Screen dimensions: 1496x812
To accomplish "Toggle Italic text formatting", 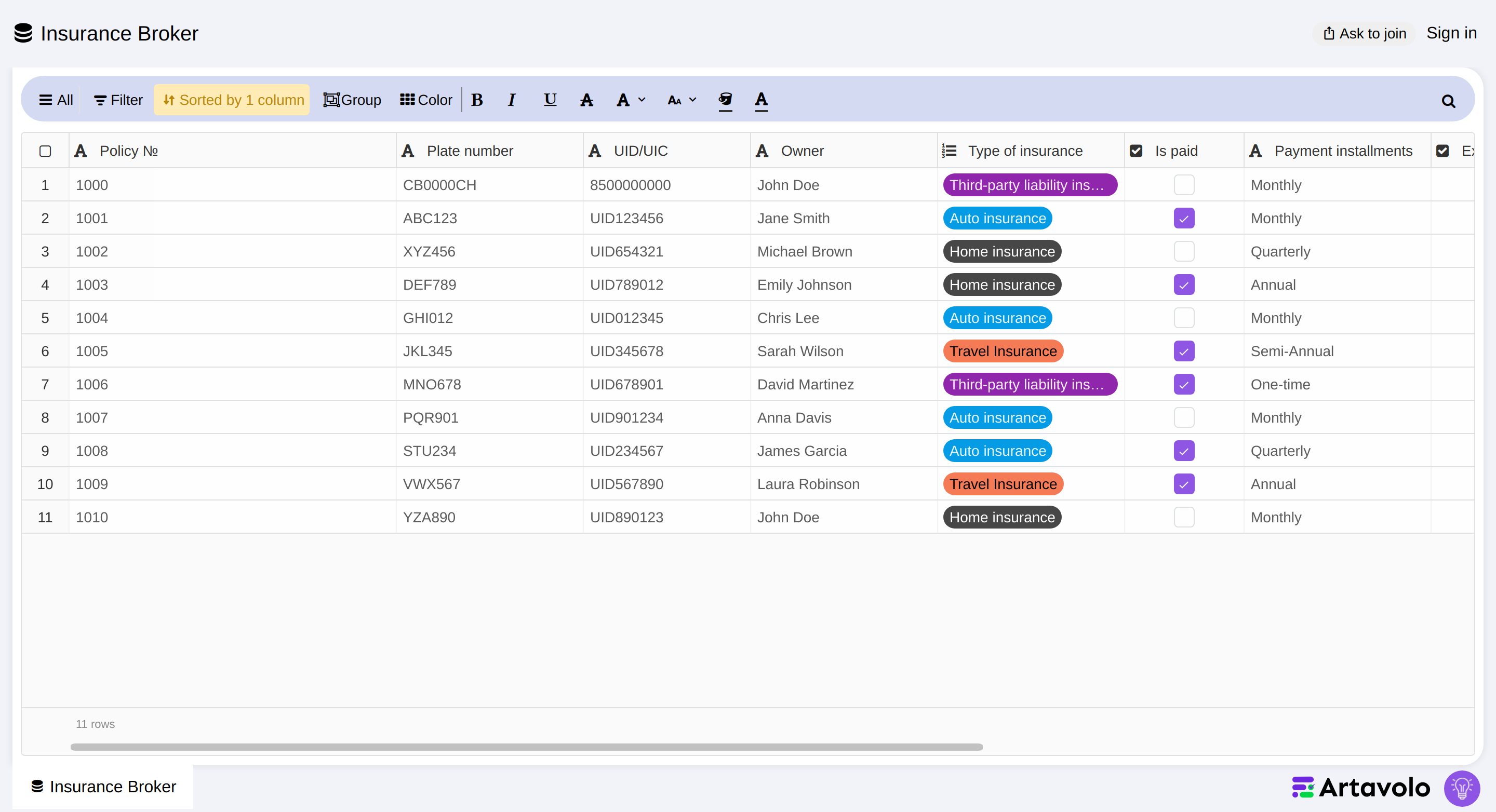I will coord(512,100).
